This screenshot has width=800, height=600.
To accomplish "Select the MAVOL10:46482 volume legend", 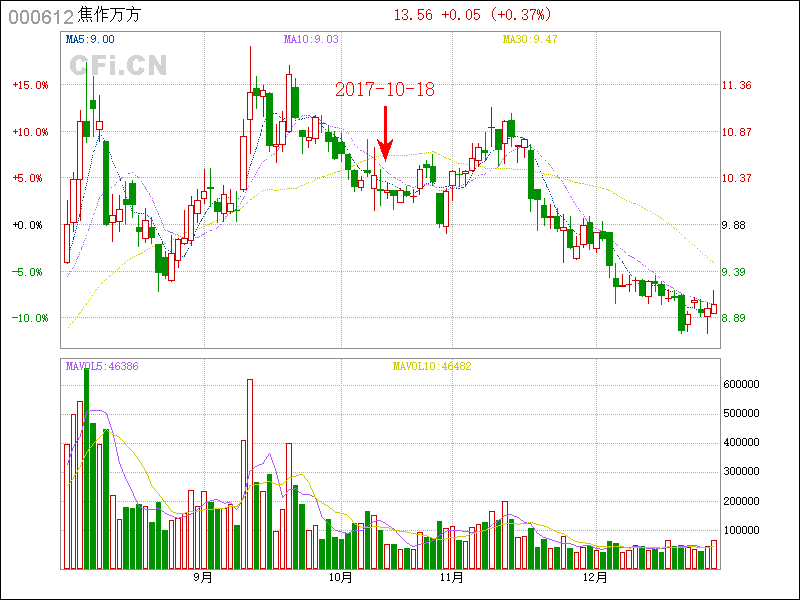I will pos(431,366).
